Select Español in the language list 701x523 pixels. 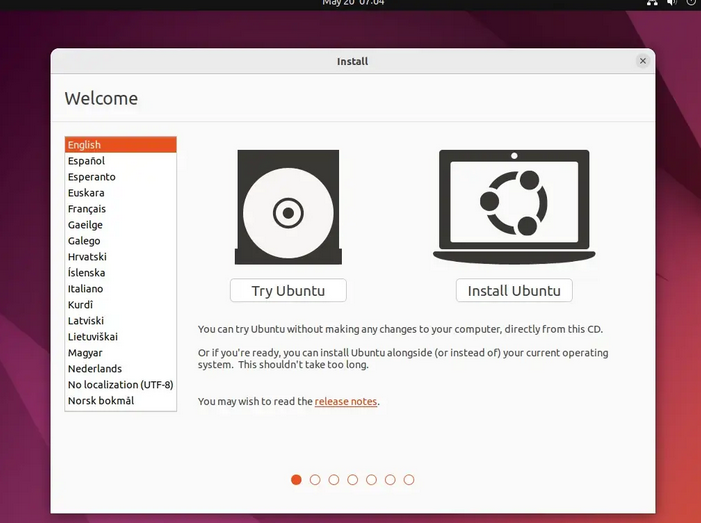tap(121, 161)
